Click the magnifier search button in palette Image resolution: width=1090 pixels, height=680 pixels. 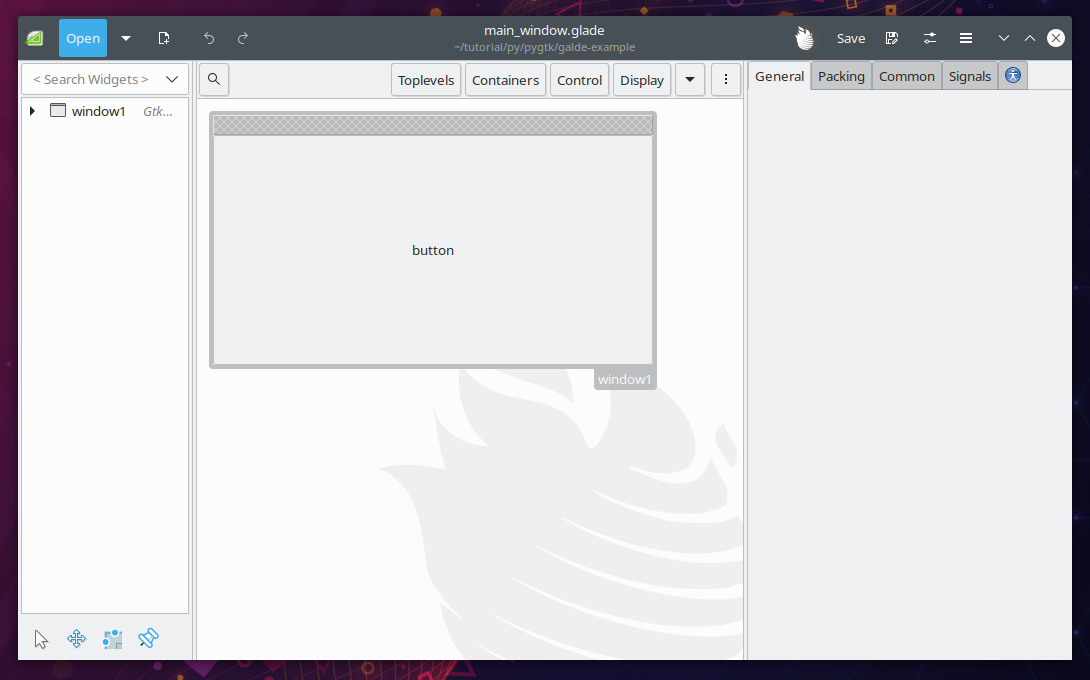214,80
